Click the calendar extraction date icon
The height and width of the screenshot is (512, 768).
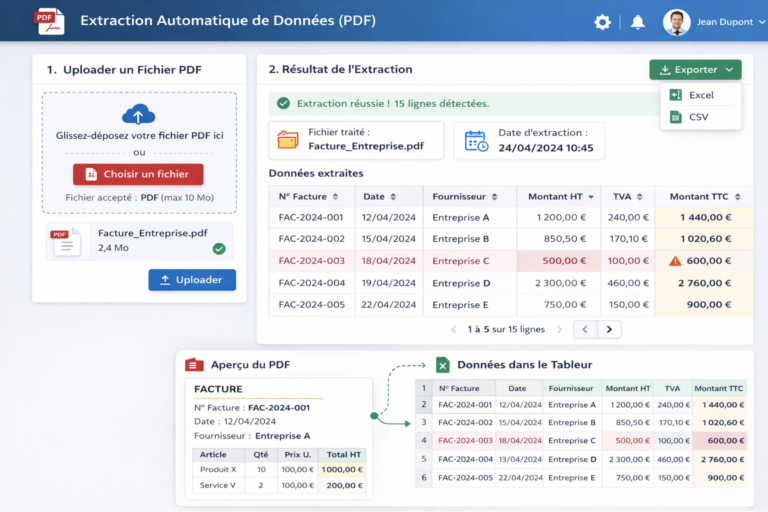[x=476, y=141]
